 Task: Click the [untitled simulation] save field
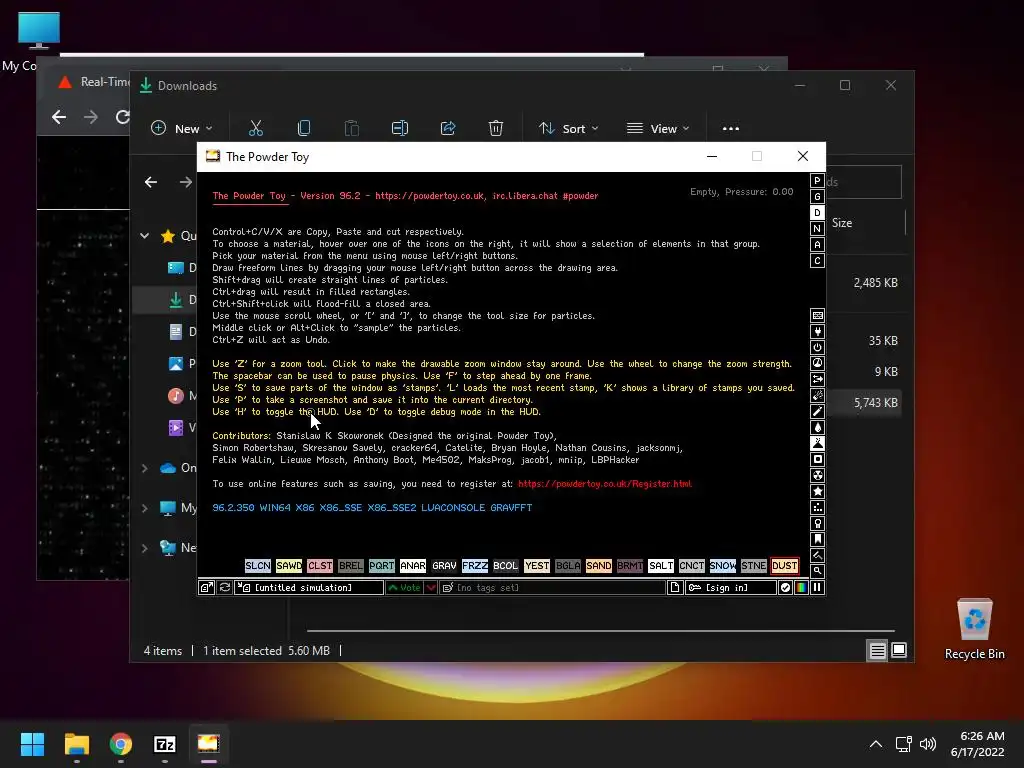point(310,588)
